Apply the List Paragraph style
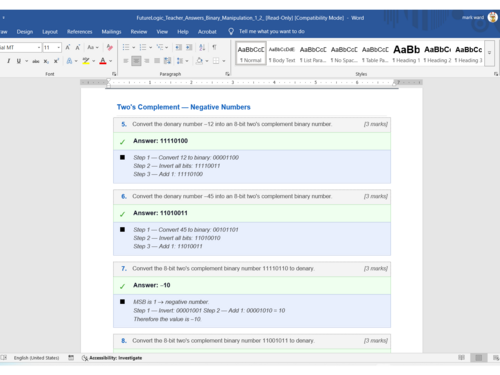 313,53
